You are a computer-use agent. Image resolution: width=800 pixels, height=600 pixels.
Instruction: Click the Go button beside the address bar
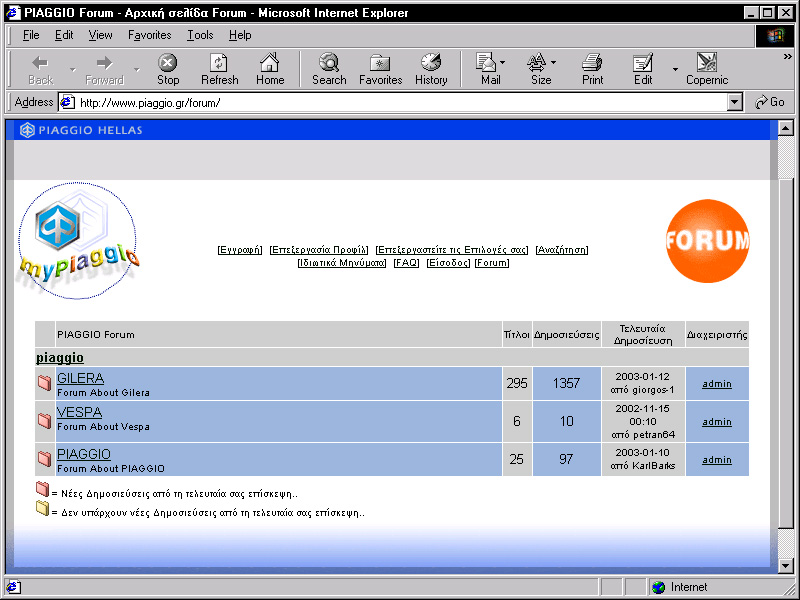pyautogui.click(x=770, y=102)
